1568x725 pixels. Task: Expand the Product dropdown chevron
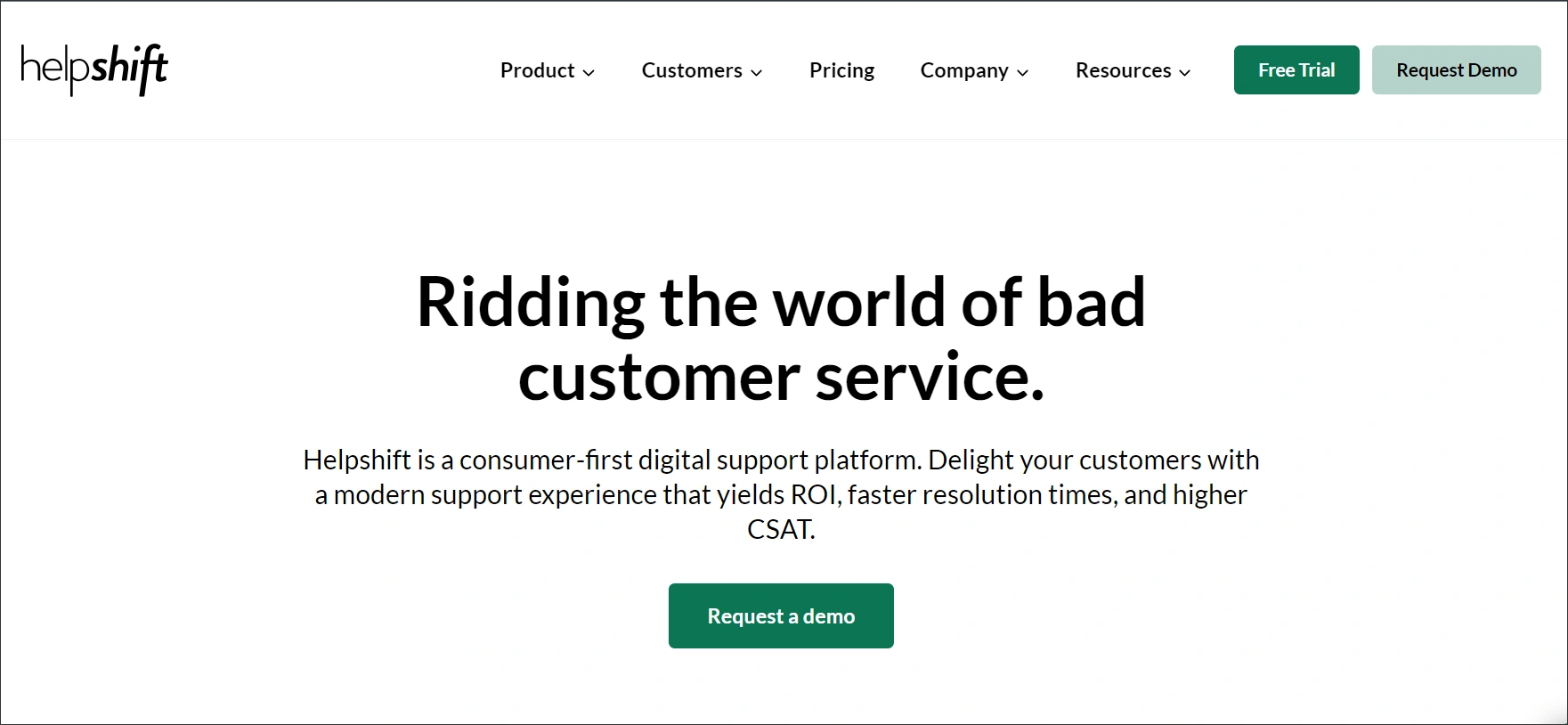click(x=589, y=72)
